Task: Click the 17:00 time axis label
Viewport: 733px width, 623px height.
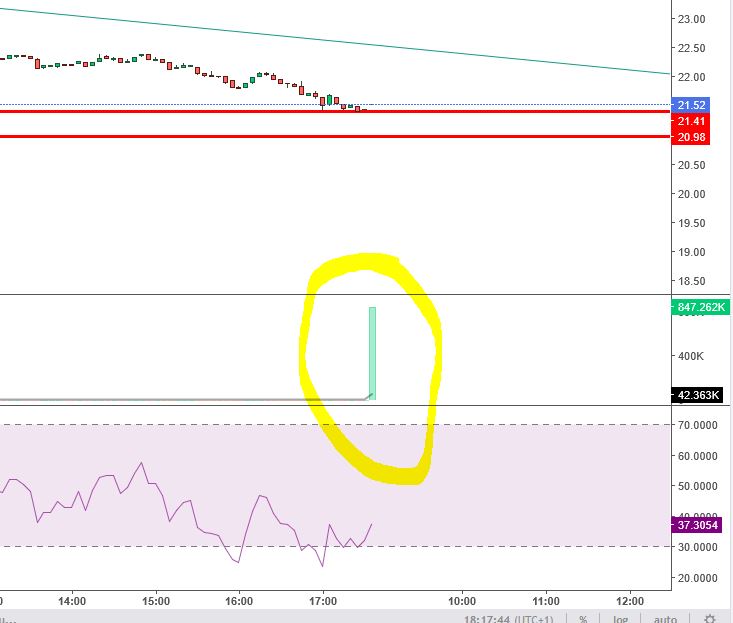Action: (x=323, y=602)
